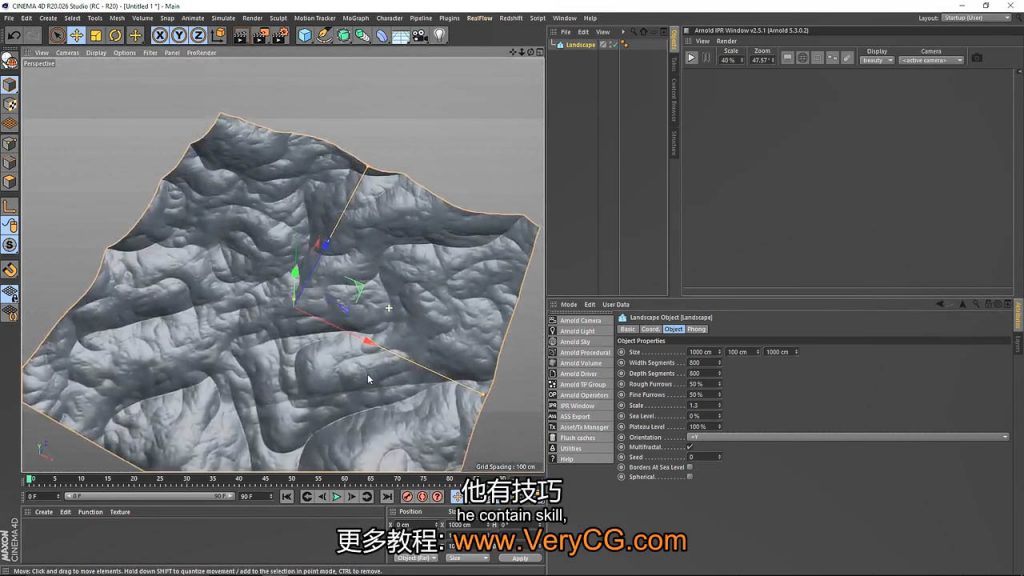Viewport: 1024px width, 576px height.
Task: Open the MoGraph menu
Action: point(356,18)
